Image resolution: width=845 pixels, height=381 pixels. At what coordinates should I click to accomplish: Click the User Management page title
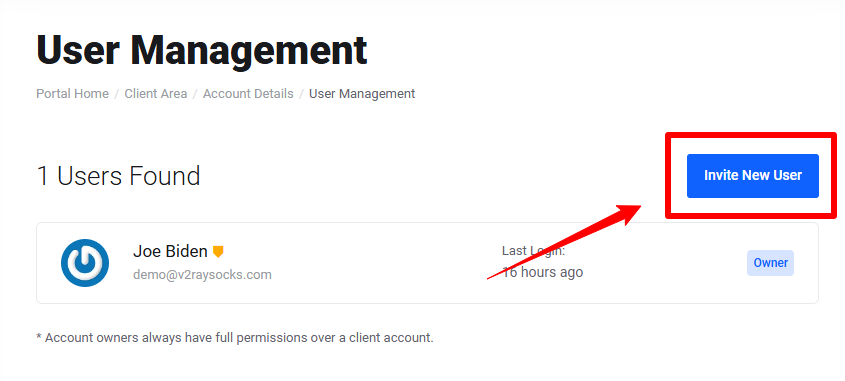[202, 50]
